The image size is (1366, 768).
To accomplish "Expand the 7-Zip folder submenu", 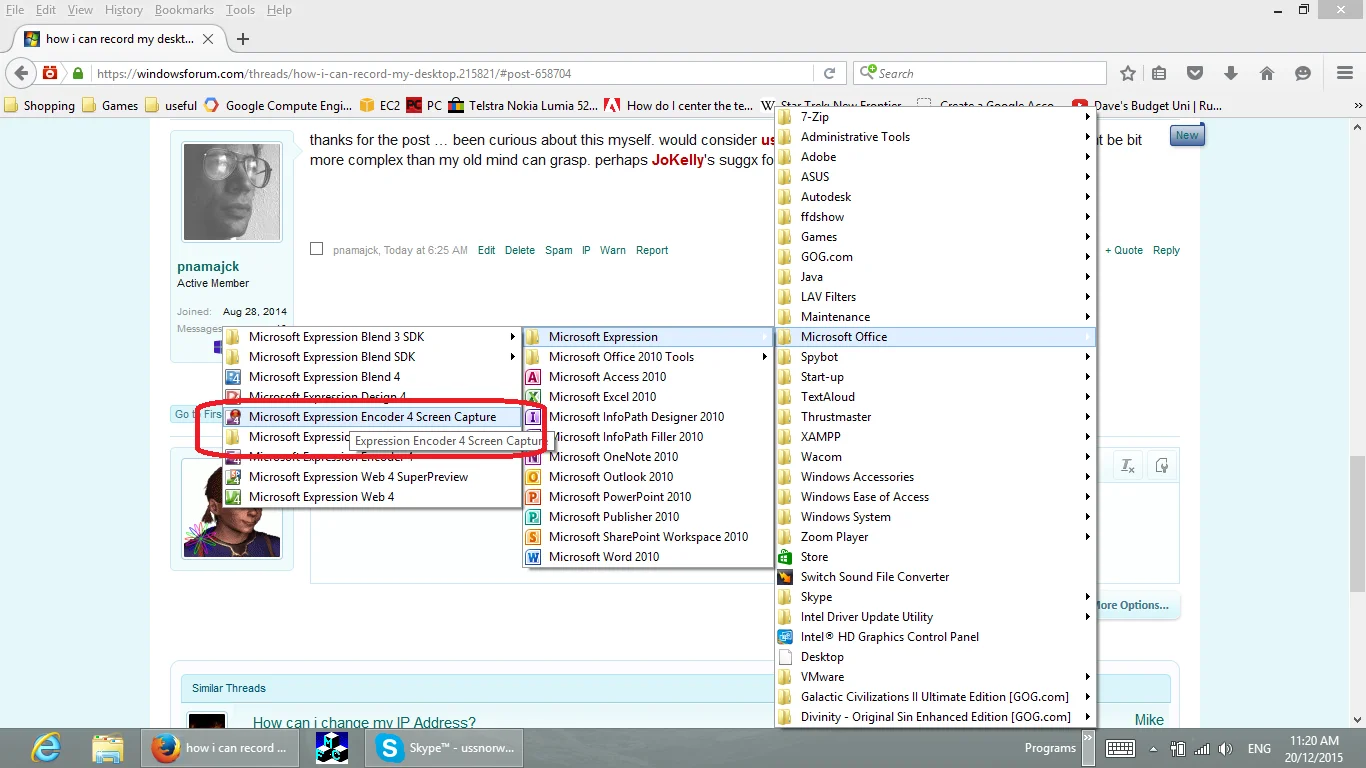I will (x=936, y=117).
